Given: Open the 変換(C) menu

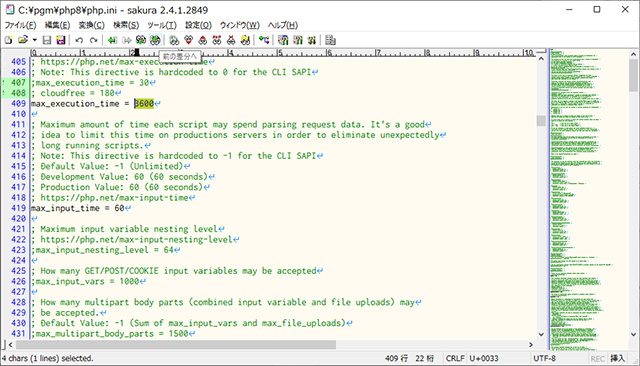Looking at the screenshot, I should click(91, 25).
